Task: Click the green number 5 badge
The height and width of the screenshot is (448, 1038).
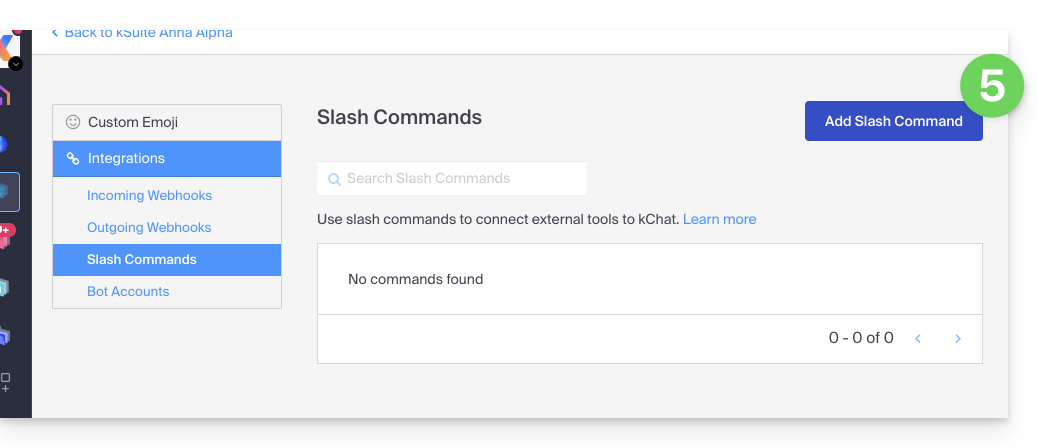Action: click(992, 86)
